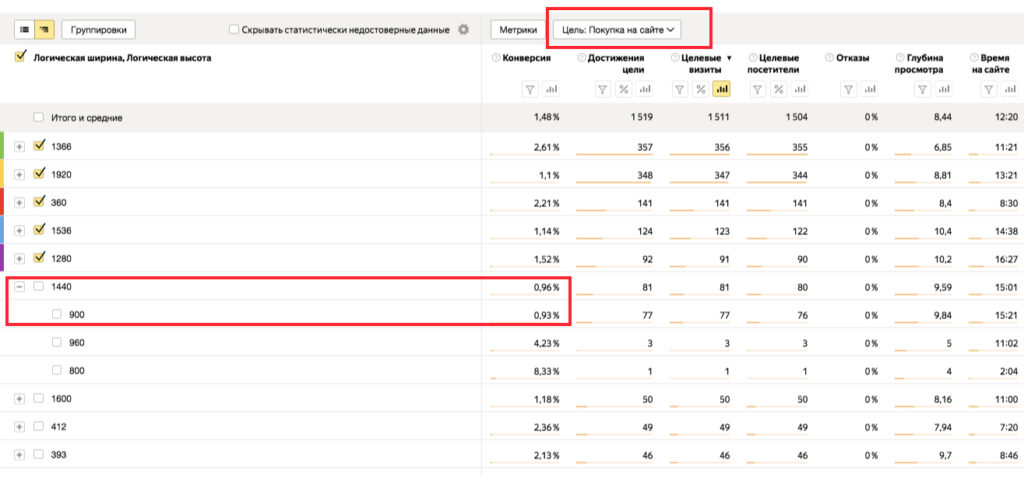The height and width of the screenshot is (477, 1024).
Task: Click percent icon under Достижения цели
Action: pos(623,89)
